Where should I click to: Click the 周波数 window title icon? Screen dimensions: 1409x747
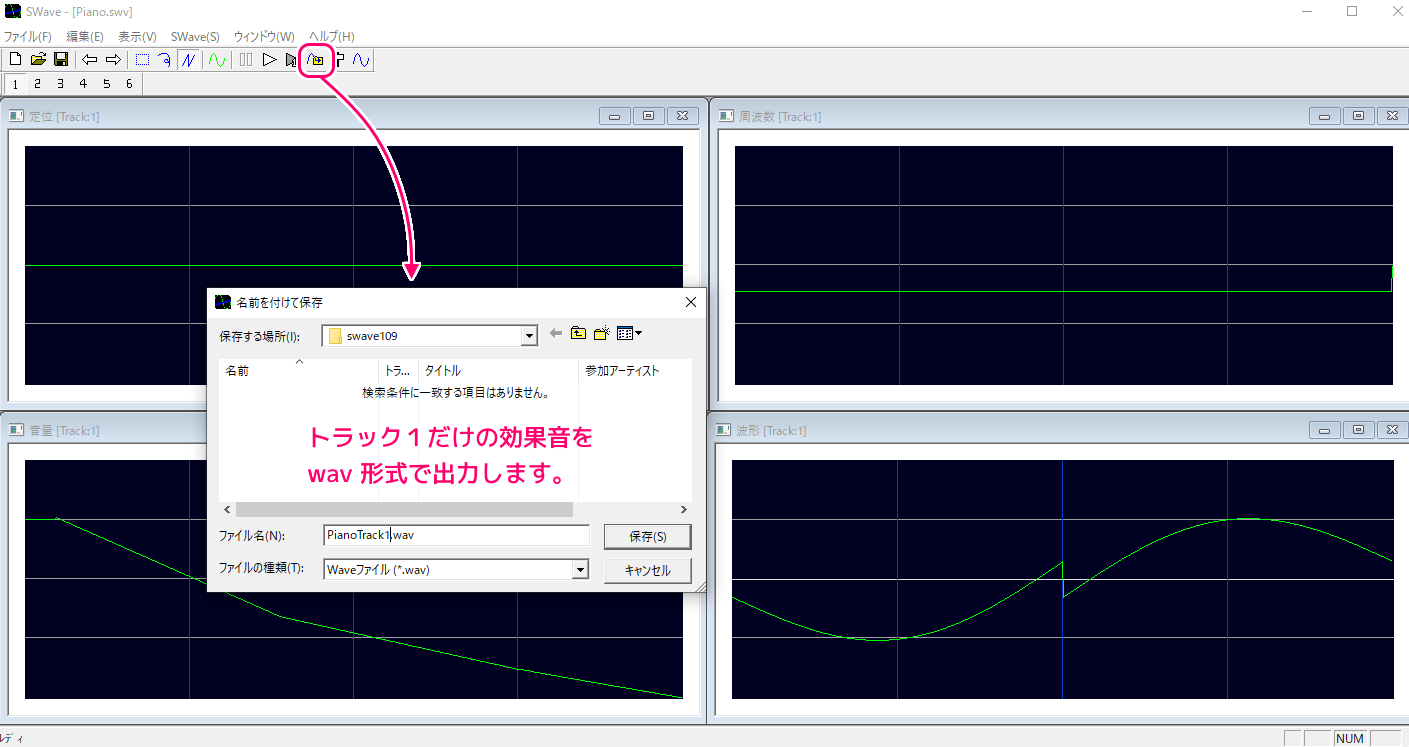point(726,116)
